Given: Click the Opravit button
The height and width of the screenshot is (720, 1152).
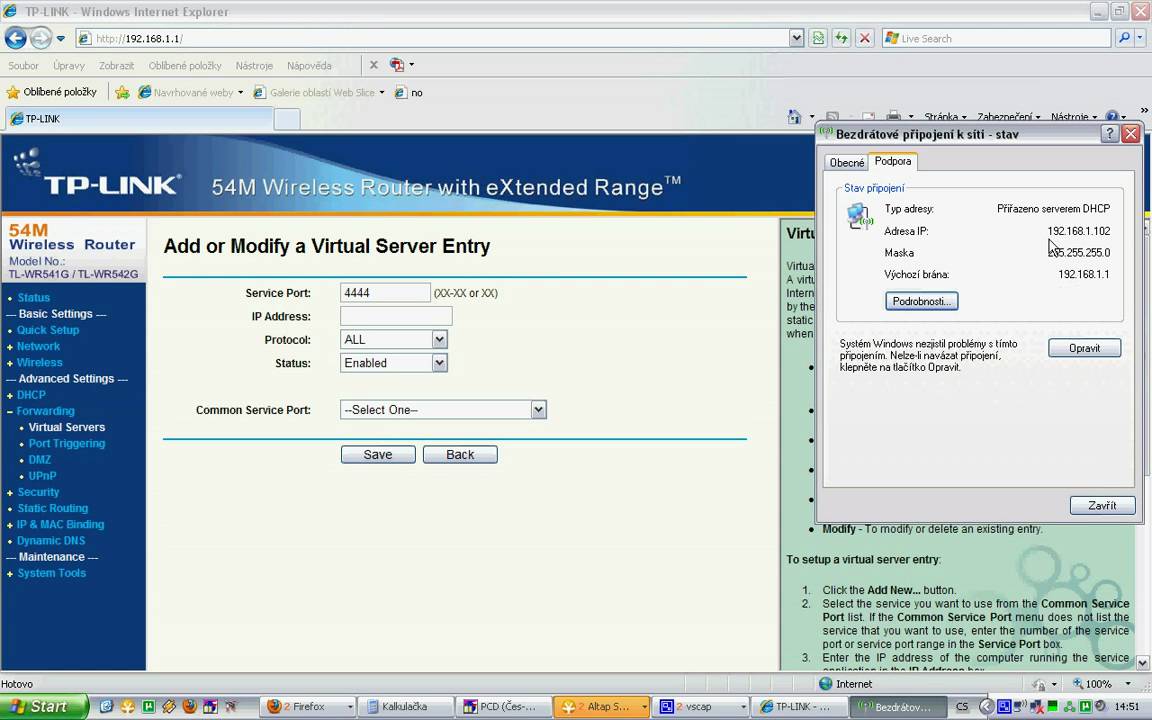Looking at the screenshot, I should 1084,348.
